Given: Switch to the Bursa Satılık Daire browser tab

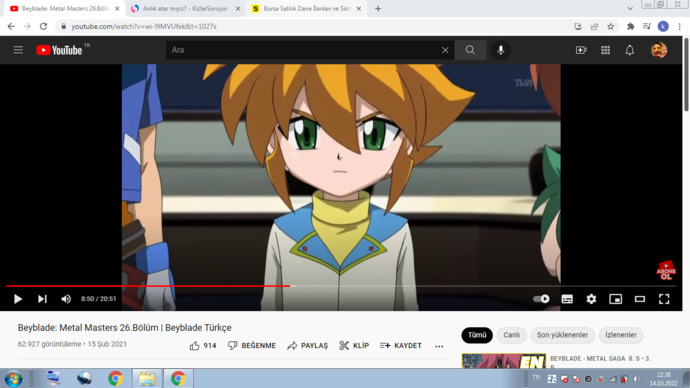Looking at the screenshot, I should [306, 8].
